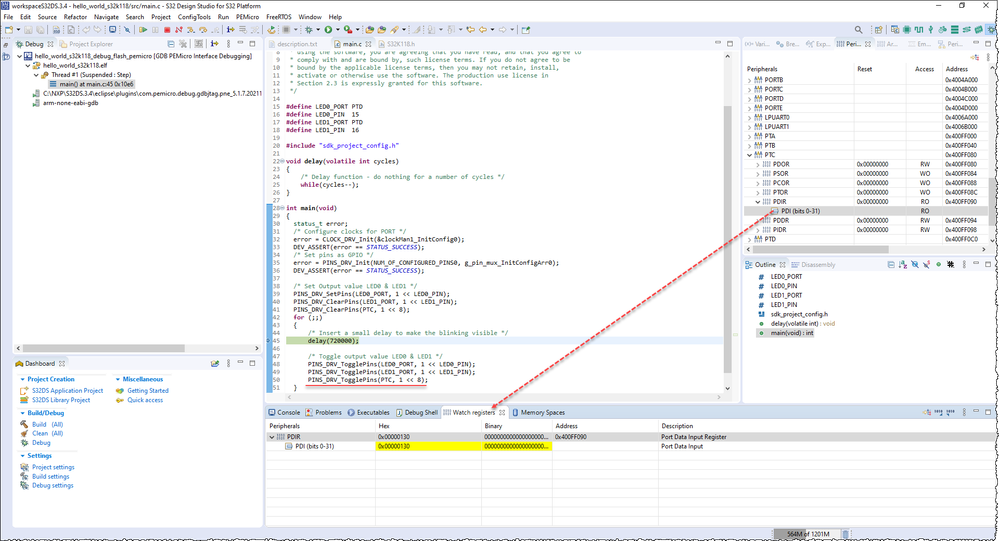Click the green chip Peripherals perspective icon
The height and width of the screenshot is (541, 999).
(x=907, y=29)
